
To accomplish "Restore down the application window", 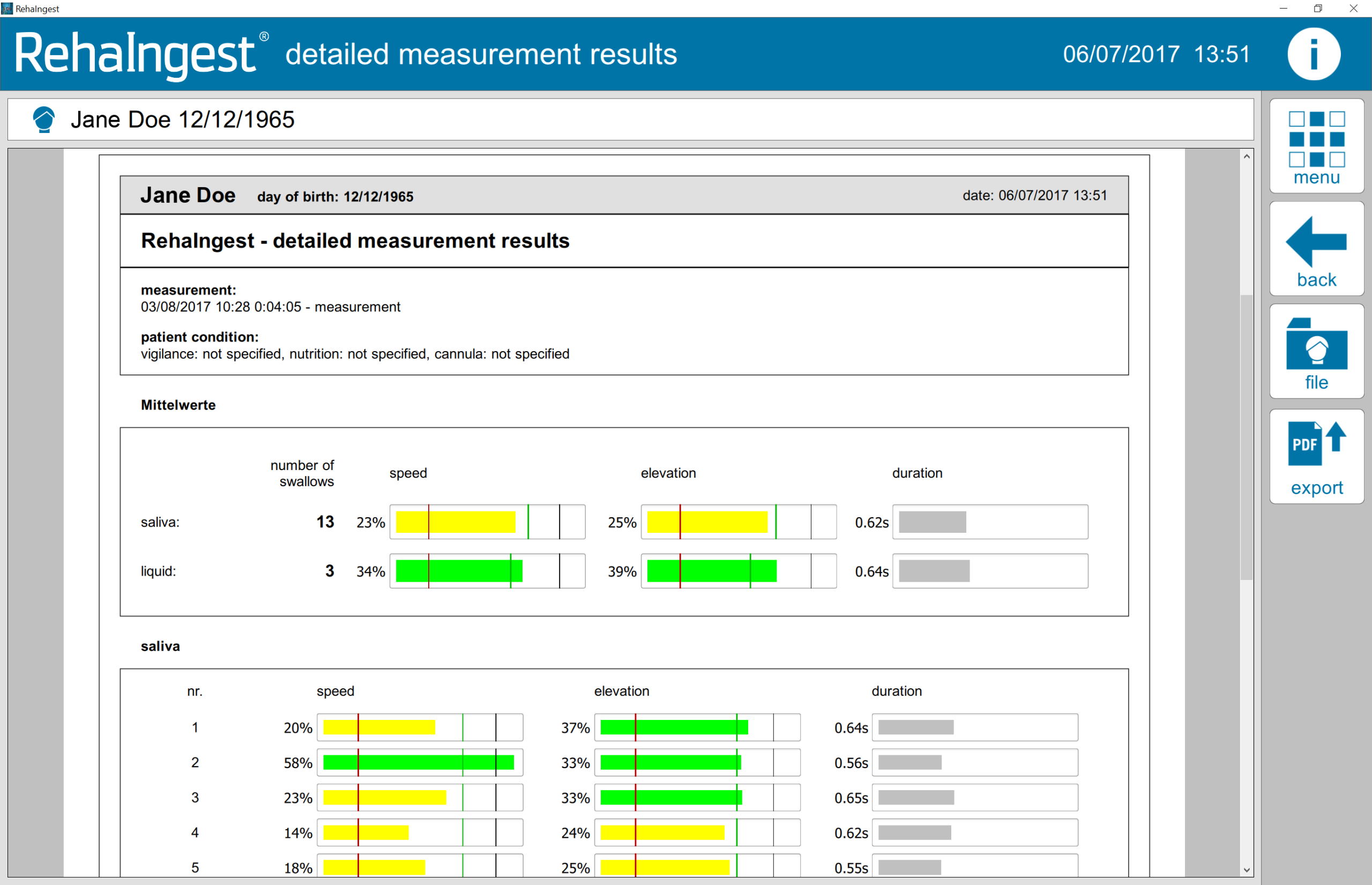I will tap(1318, 8).
